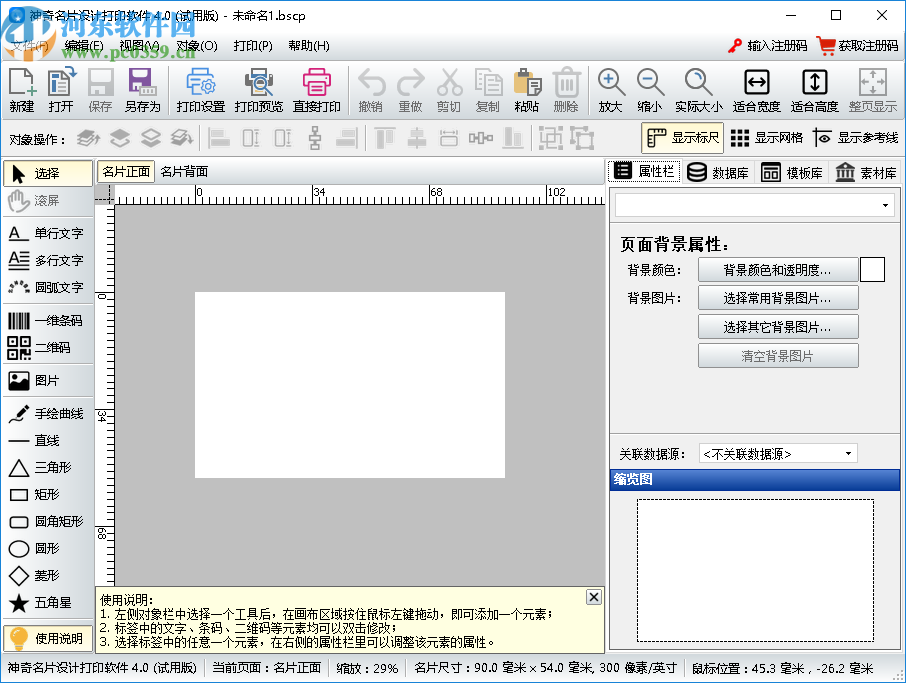Open the 打印(P) menu

pos(253,46)
